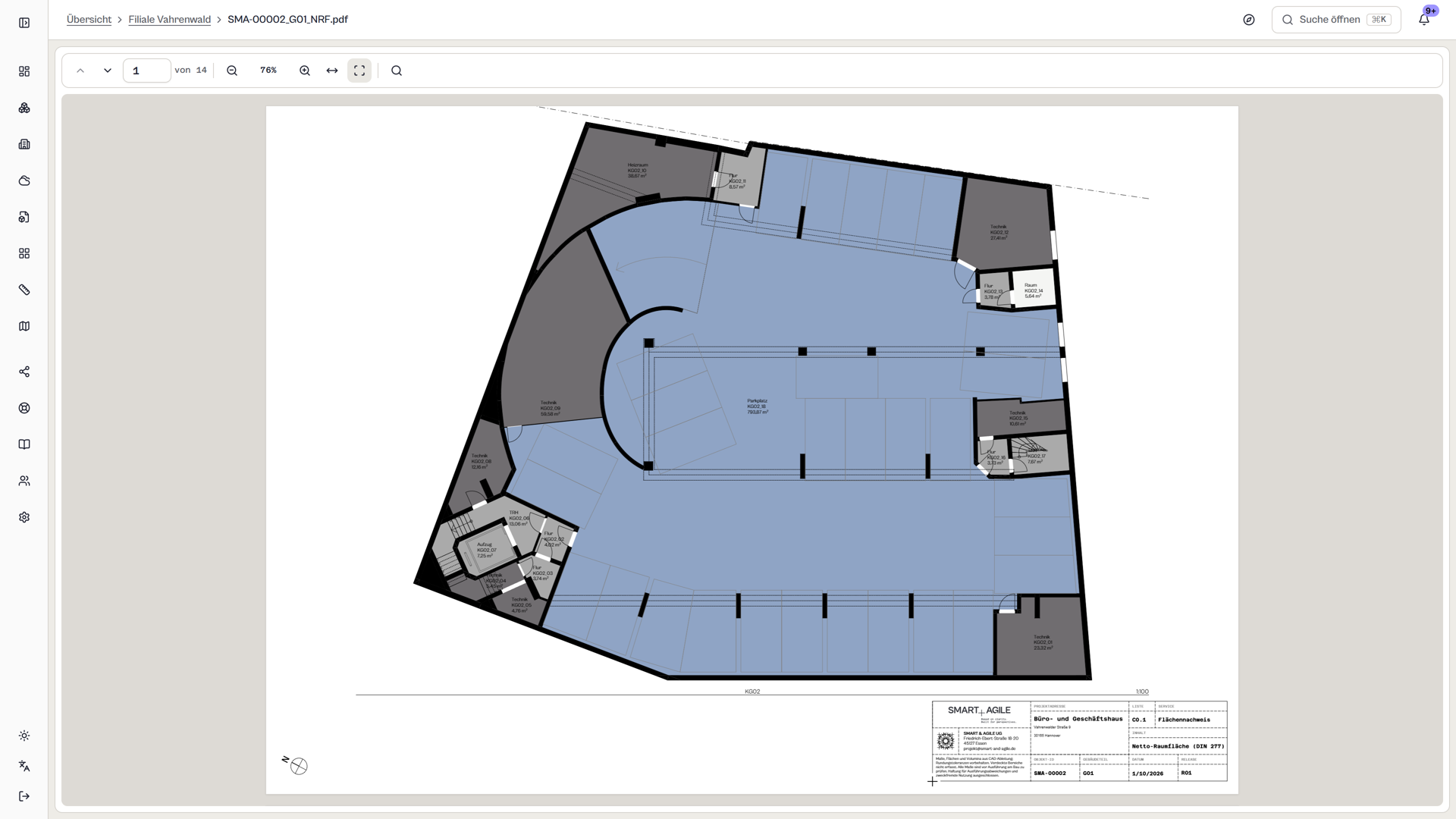
Task: Open the dashboard grid icon in sidebar
Action: pos(24,71)
